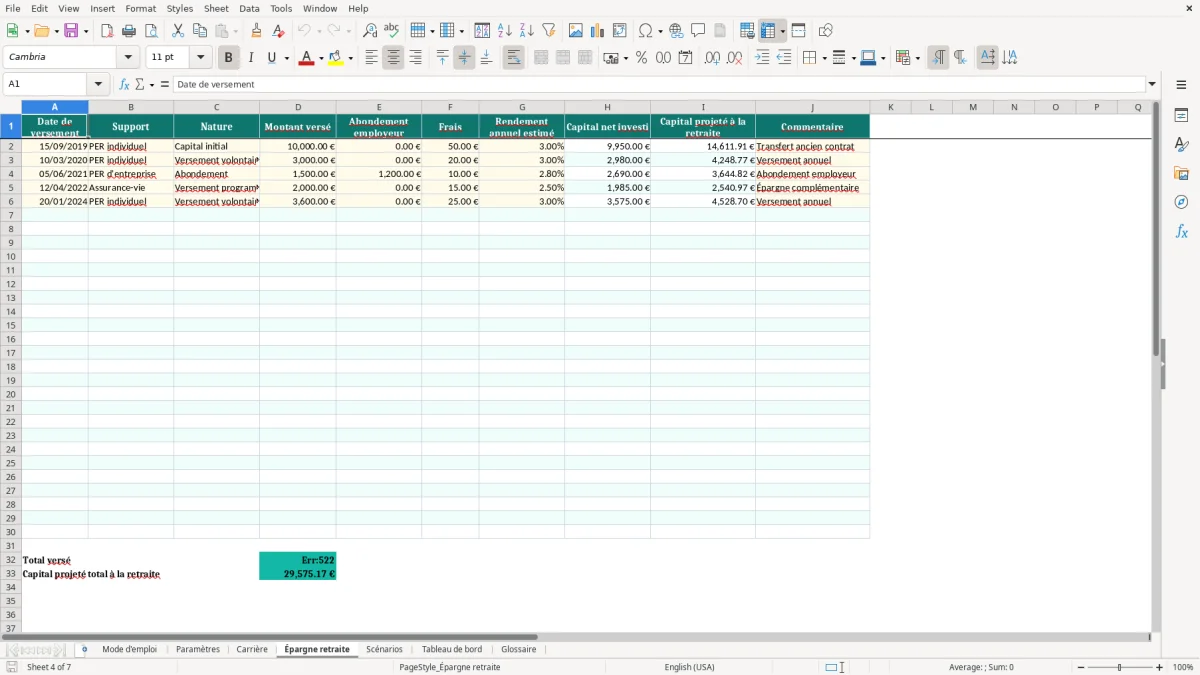Open the Data menu

point(249,8)
